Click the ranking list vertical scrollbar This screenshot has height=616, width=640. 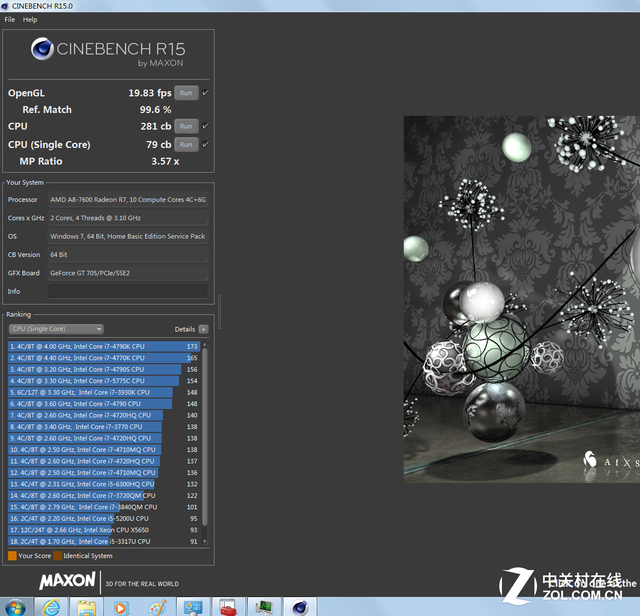click(204, 437)
